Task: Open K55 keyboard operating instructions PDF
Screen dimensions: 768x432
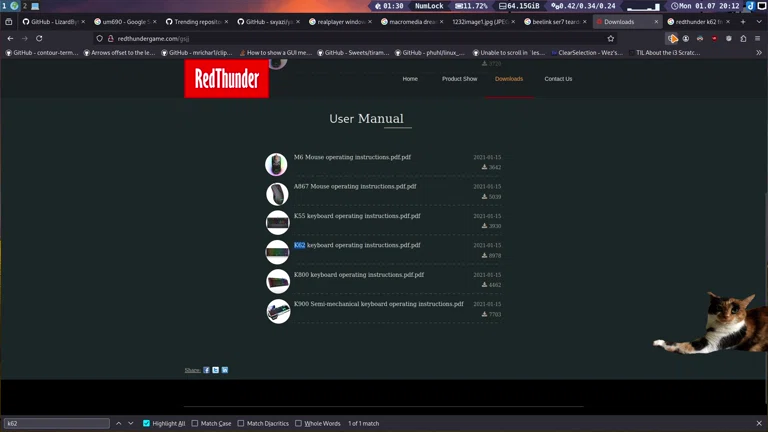Action: [357, 216]
